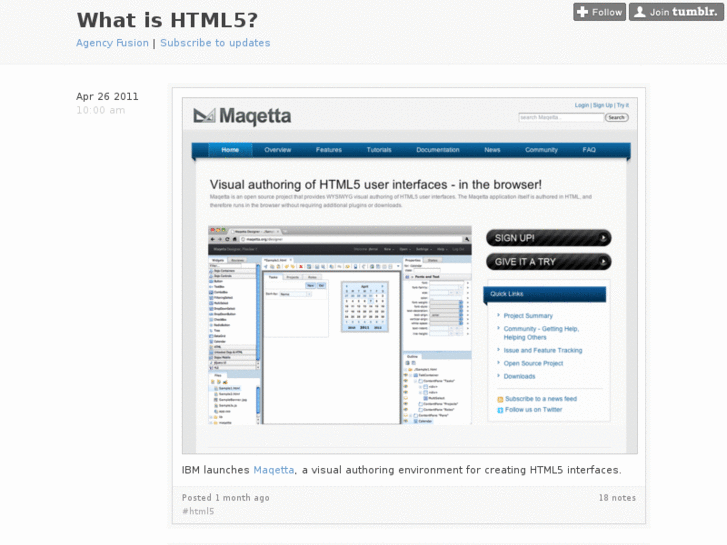This screenshot has width=727, height=545.
Task: Click the Posted 1 month ago link
Action: point(225,498)
